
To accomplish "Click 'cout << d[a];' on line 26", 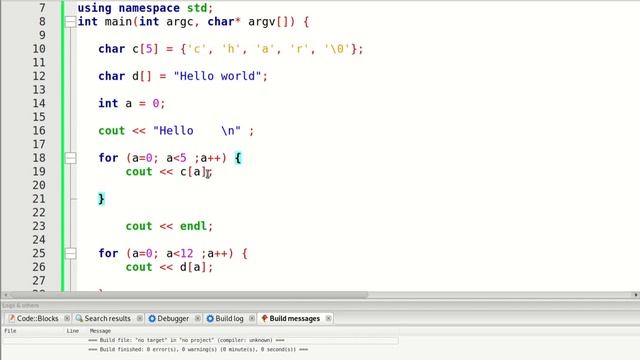I will point(169,267).
